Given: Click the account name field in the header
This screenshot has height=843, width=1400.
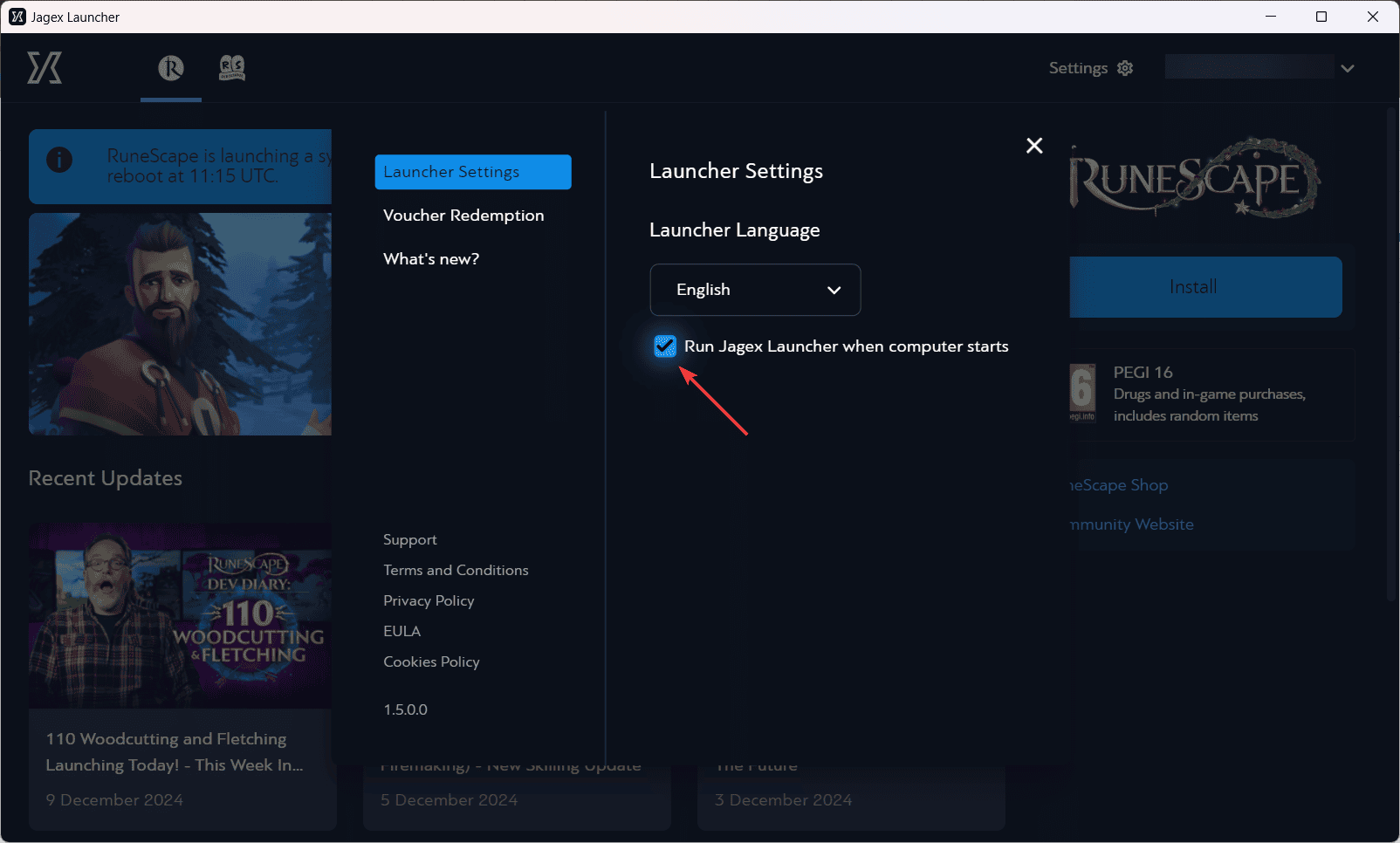Looking at the screenshot, I should pos(1249,66).
